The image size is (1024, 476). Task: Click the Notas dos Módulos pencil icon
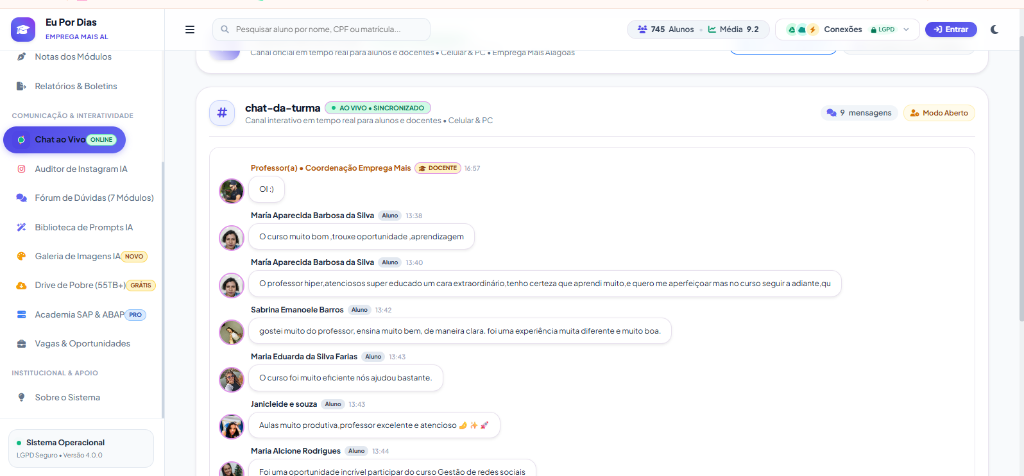[22, 57]
